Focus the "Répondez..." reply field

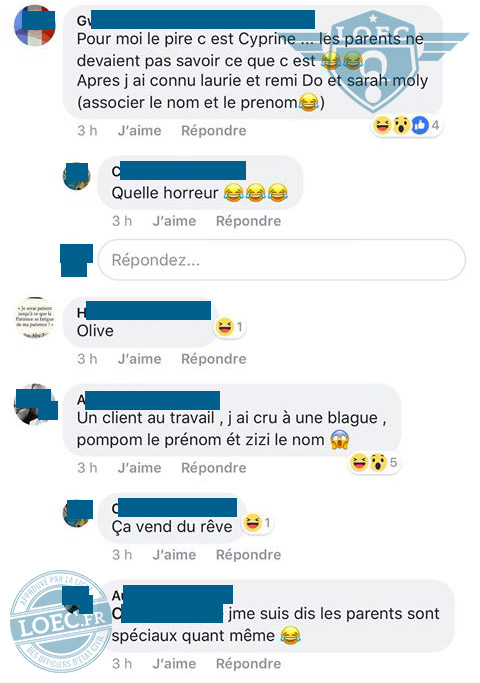pyautogui.click(x=282, y=260)
